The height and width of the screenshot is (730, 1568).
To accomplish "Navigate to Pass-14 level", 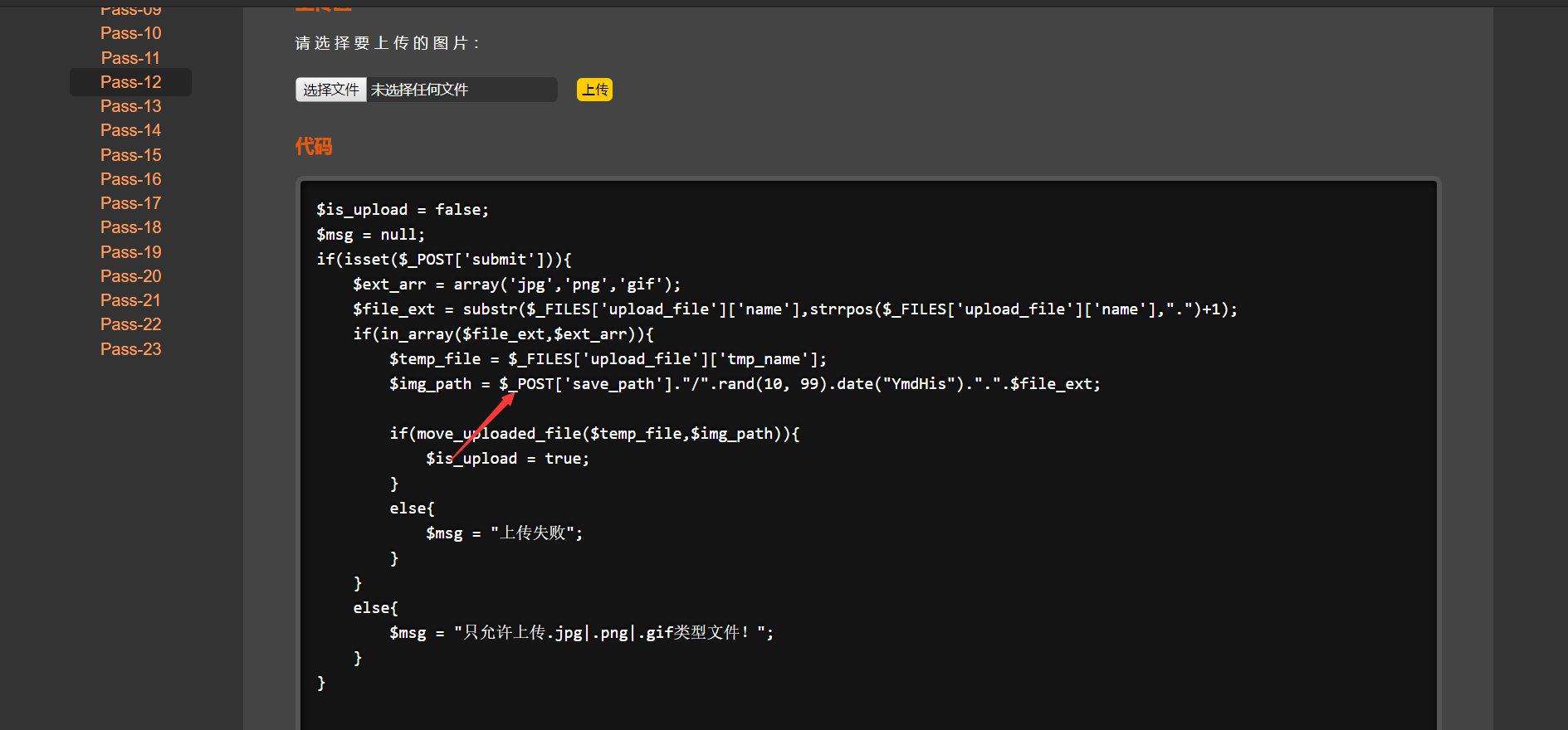I will pyautogui.click(x=130, y=130).
